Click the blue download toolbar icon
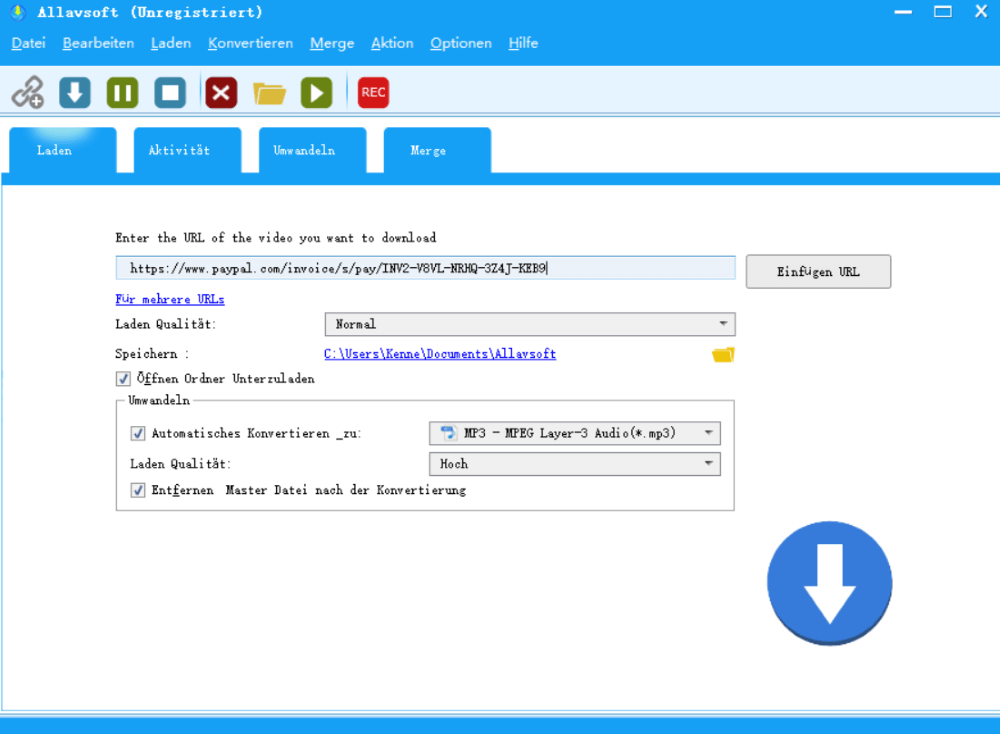Image resolution: width=1000 pixels, height=734 pixels. click(75, 92)
